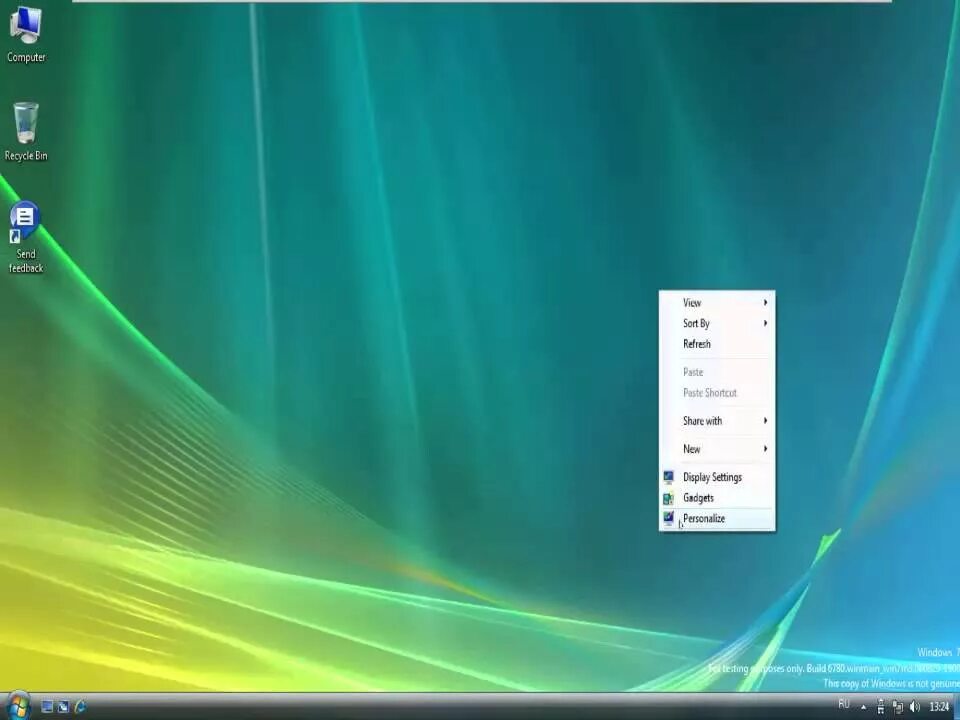Select the Send feedback shortcut icon
The image size is (960, 720).
[x=26, y=237]
